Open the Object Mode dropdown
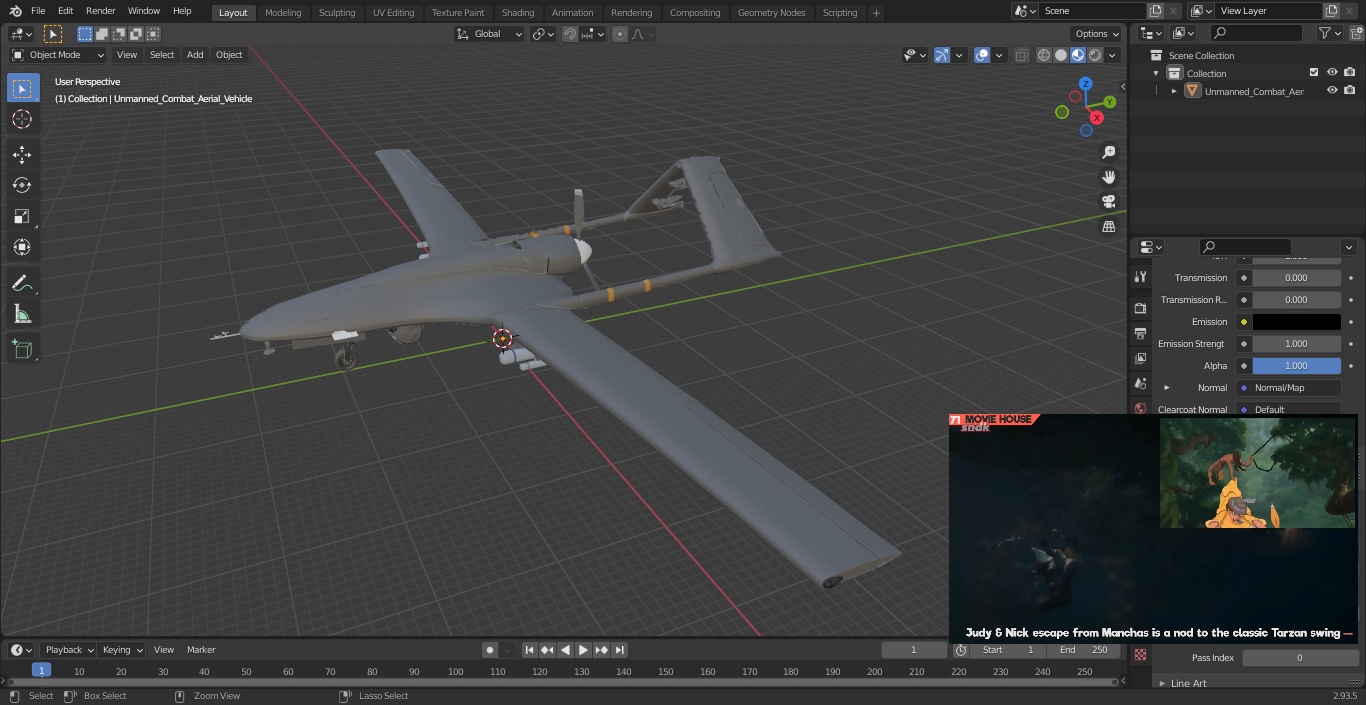Viewport: 1366px width, 705px height. (x=58, y=55)
